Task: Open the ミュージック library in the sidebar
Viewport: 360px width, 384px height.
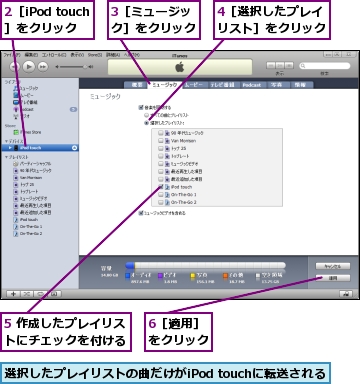Action: click(26, 88)
